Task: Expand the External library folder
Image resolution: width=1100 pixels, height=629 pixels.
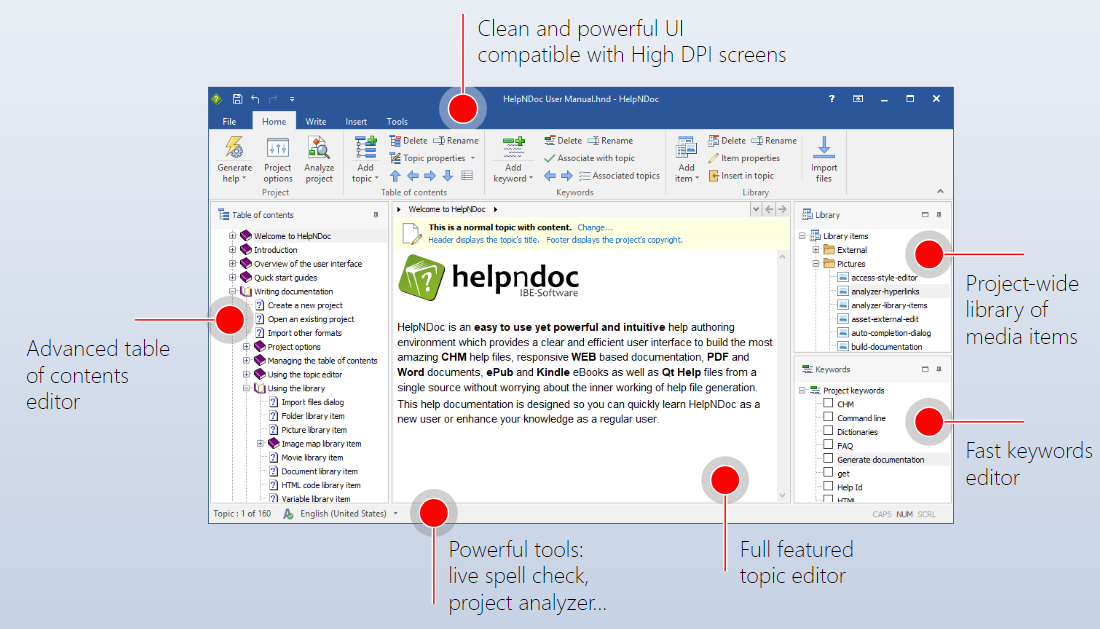Action: coord(816,250)
